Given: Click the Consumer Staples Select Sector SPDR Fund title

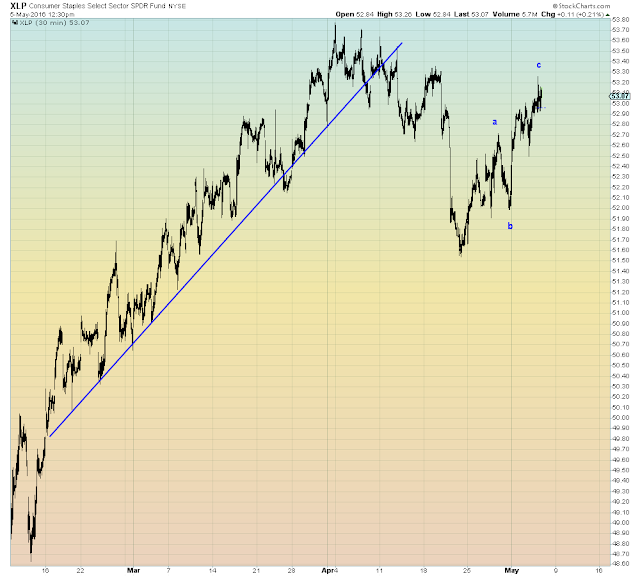Looking at the screenshot, I should 97,6.
